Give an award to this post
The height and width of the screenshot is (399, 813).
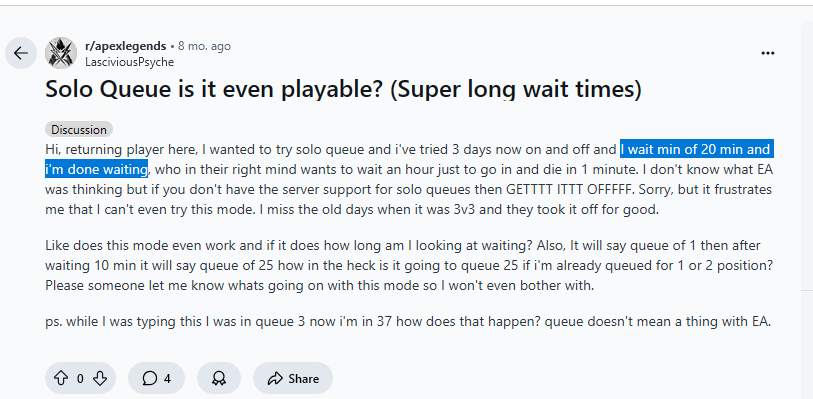coord(219,378)
